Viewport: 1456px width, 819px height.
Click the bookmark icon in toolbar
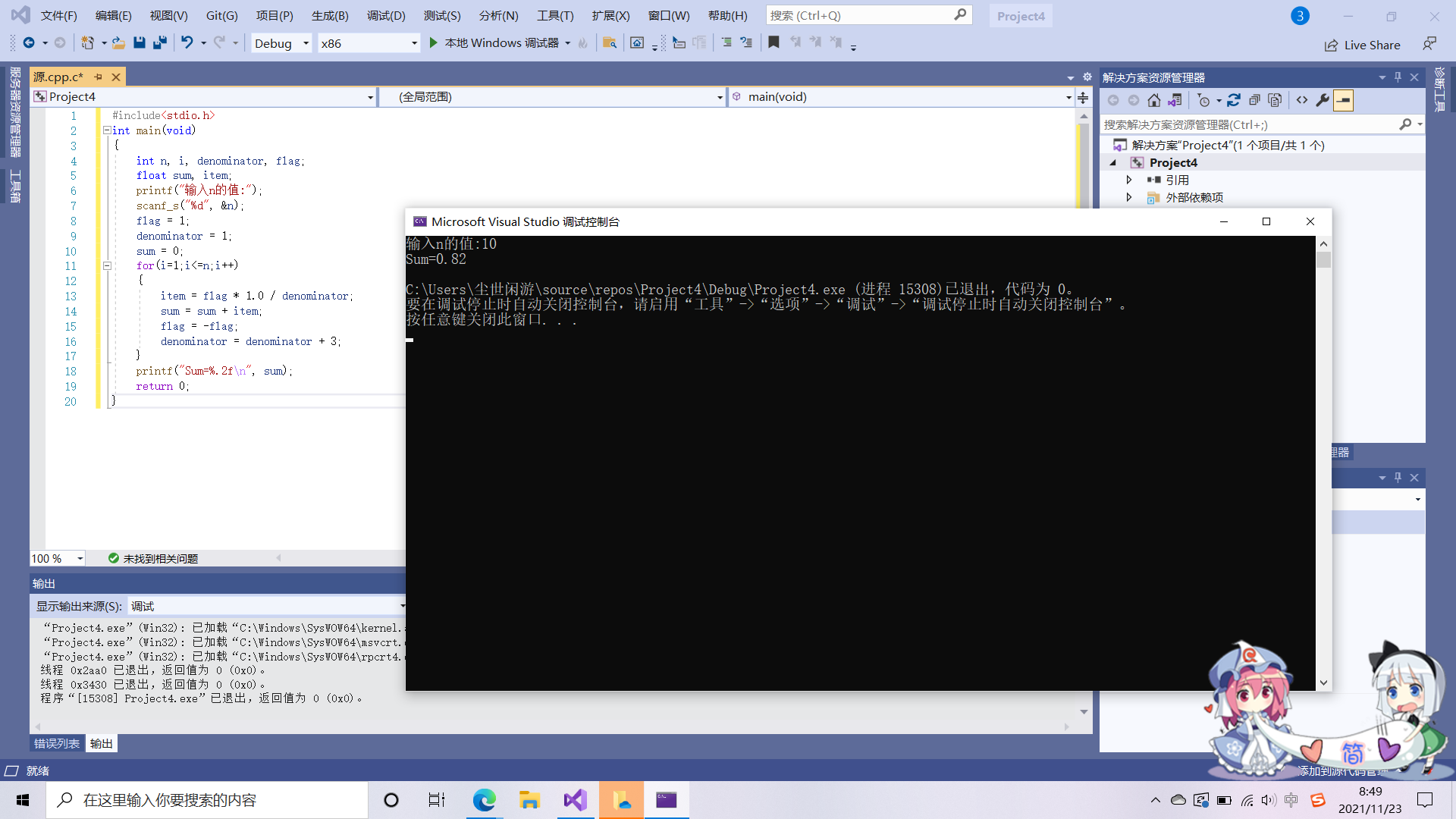click(773, 43)
